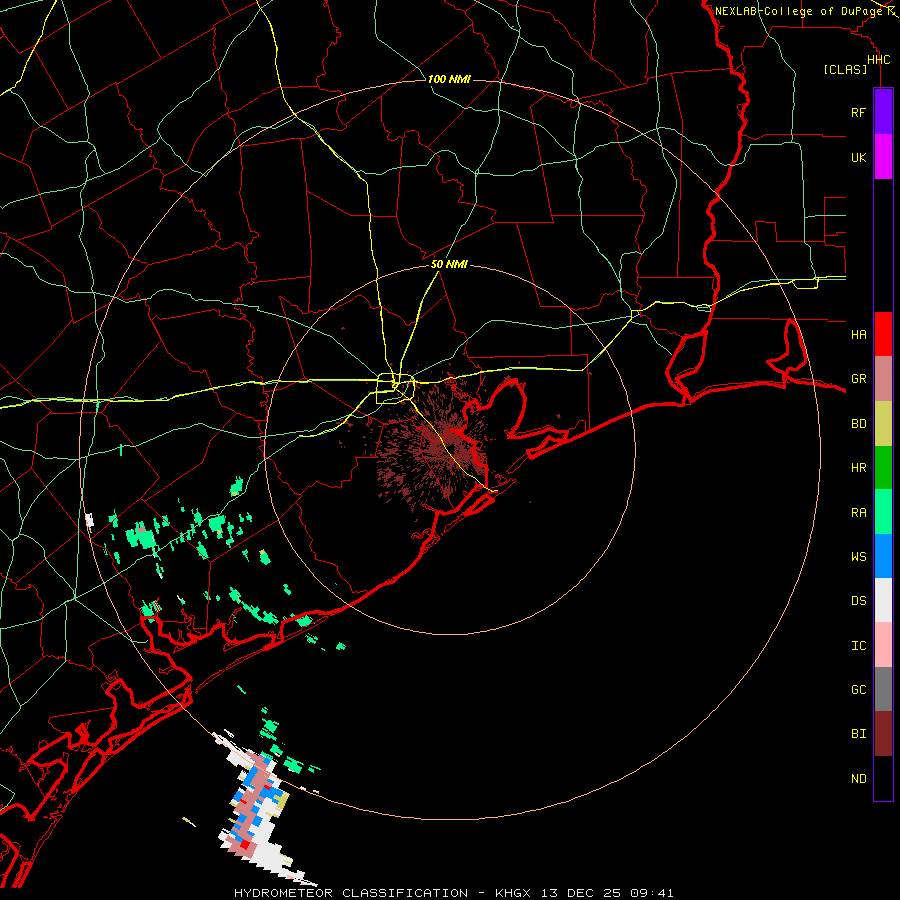900x900 pixels.
Task: Click the HR dark green legend swatch
Action: point(883,468)
